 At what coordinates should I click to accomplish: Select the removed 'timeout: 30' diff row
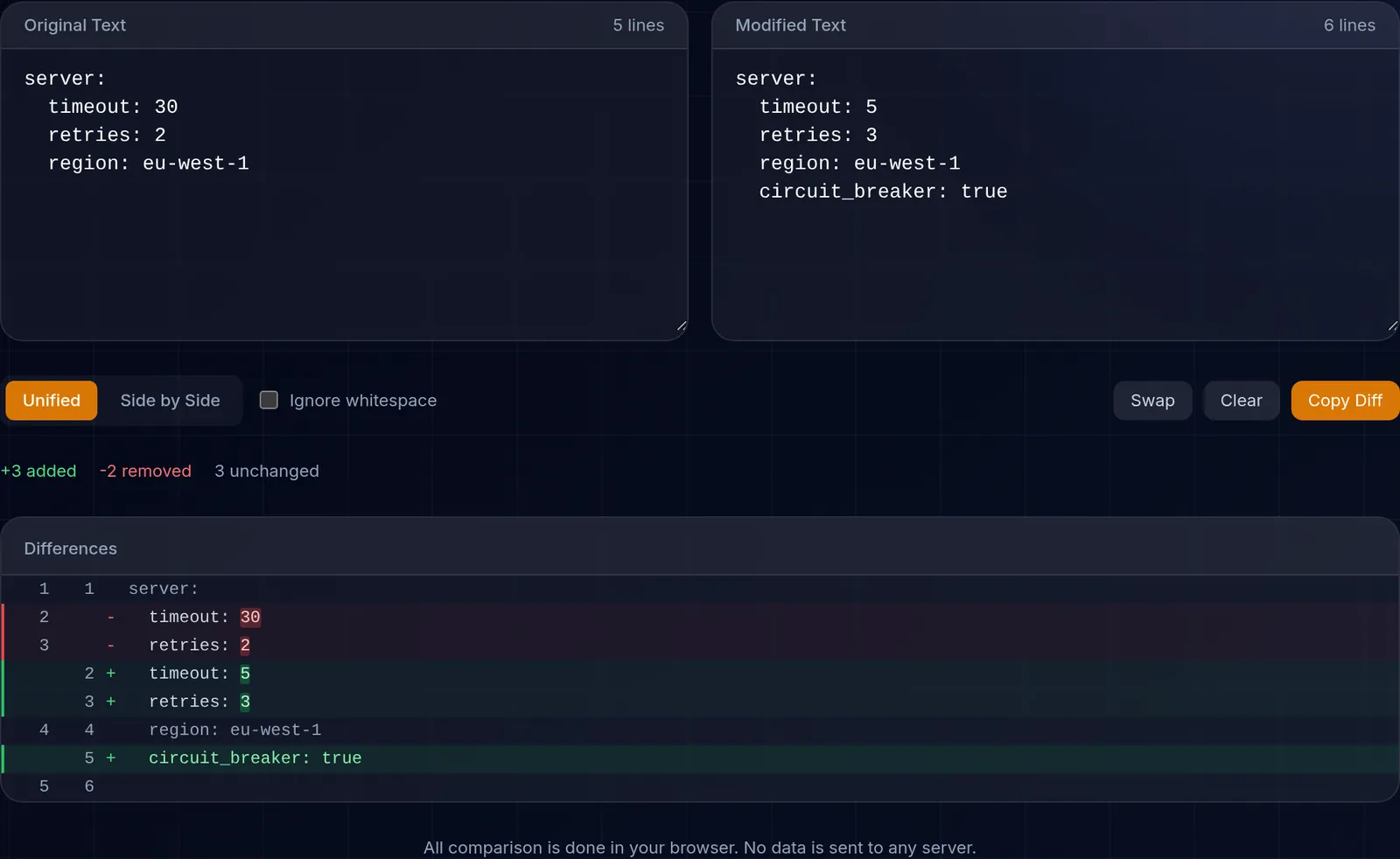[x=700, y=617]
